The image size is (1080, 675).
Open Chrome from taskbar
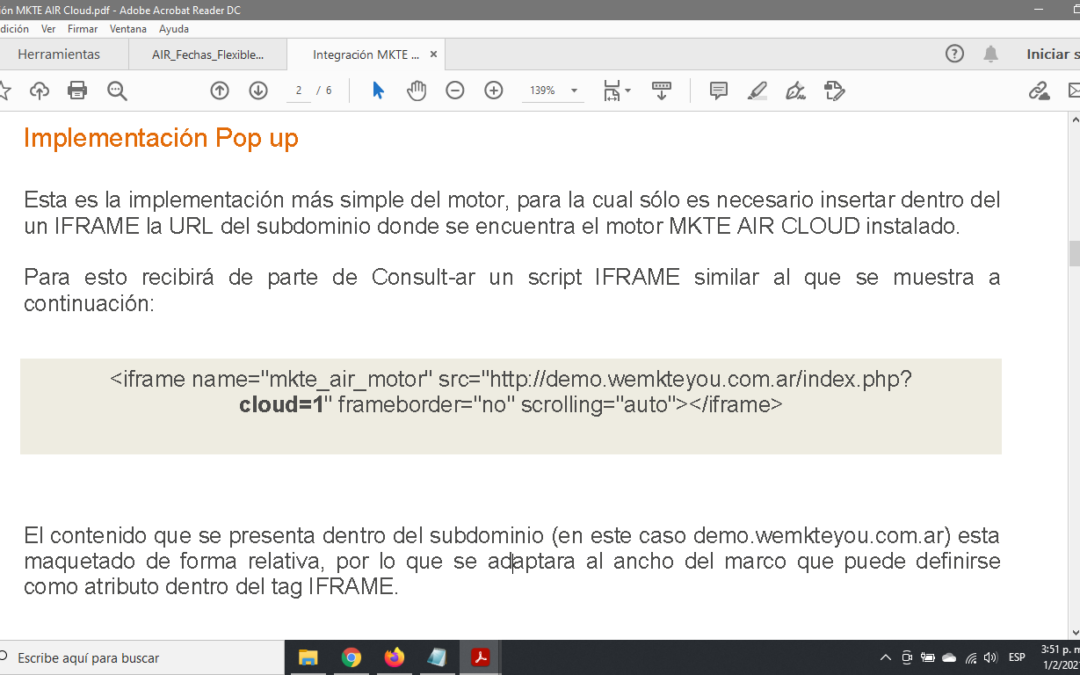coord(351,658)
